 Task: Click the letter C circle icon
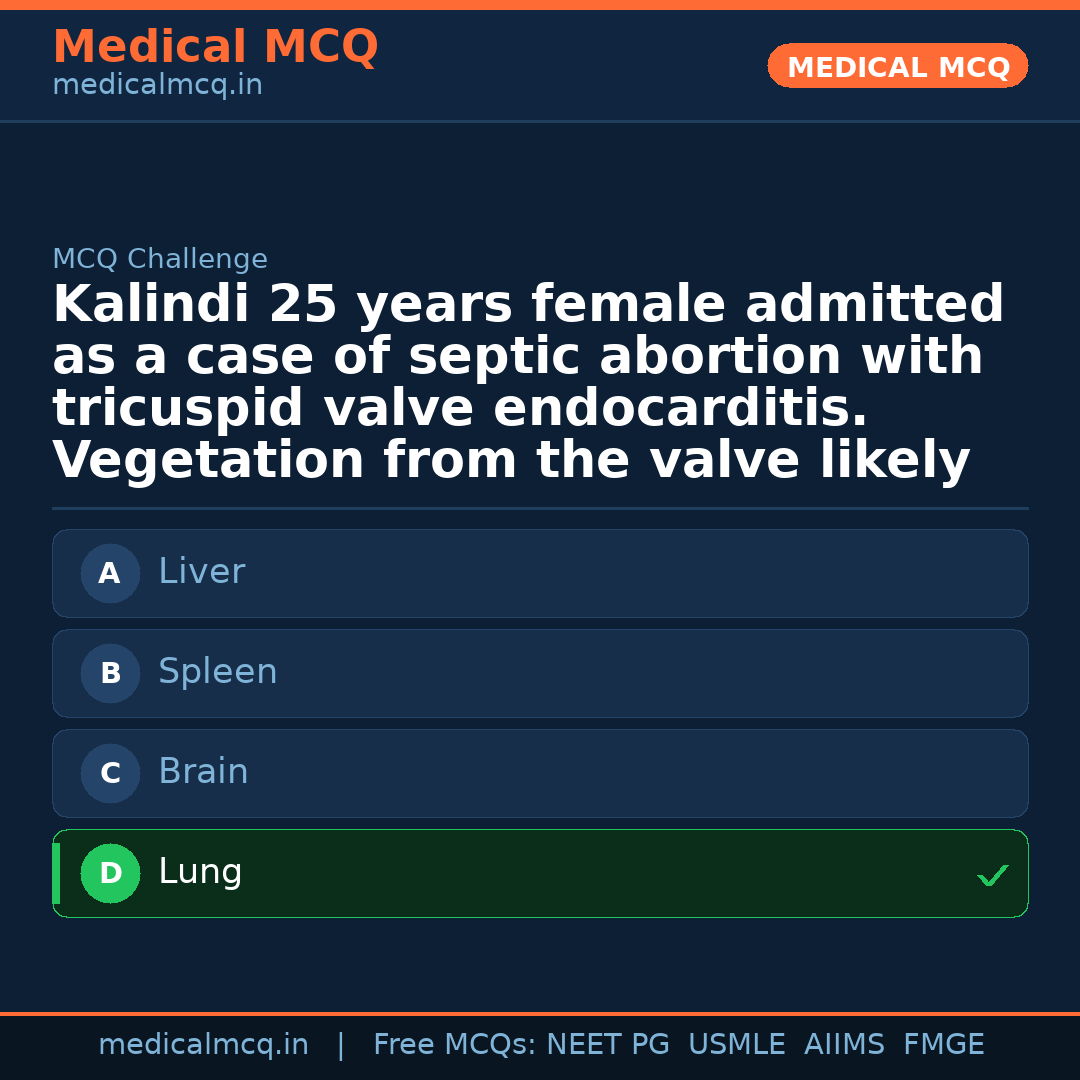click(110, 774)
